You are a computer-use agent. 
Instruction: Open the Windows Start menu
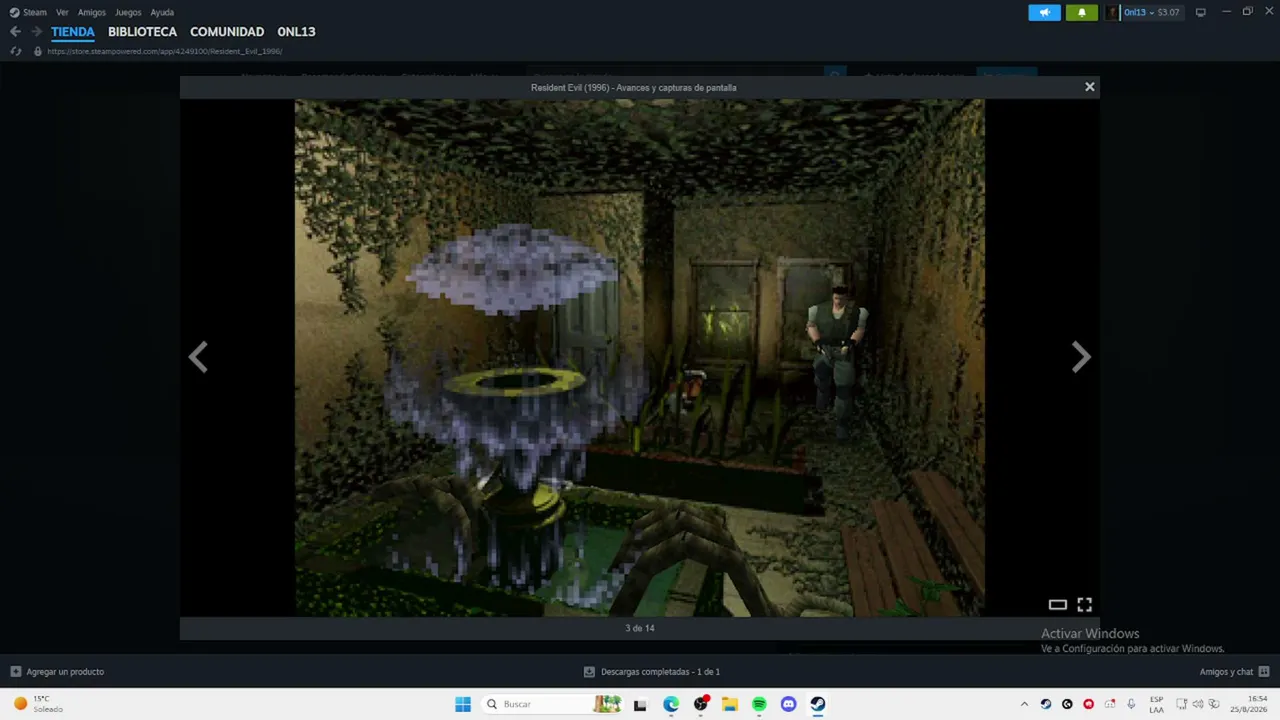pyautogui.click(x=463, y=704)
